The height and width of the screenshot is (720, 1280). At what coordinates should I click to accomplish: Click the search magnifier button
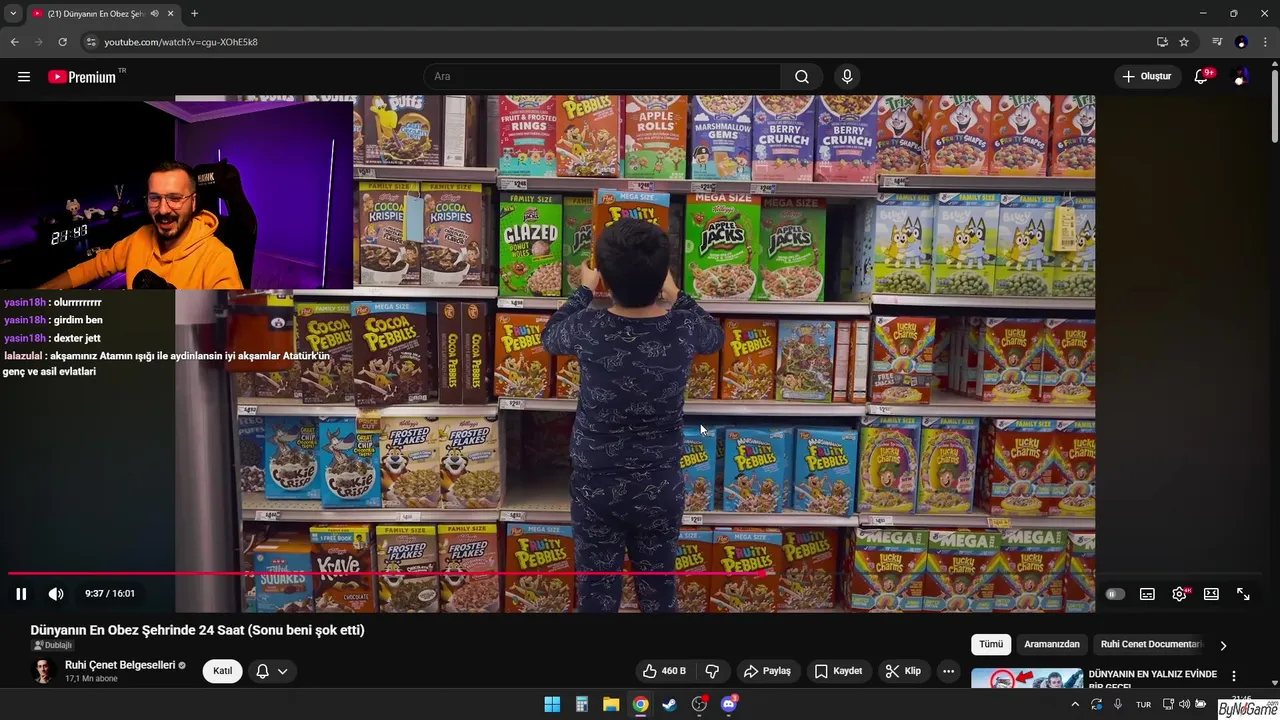pyautogui.click(x=802, y=76)
